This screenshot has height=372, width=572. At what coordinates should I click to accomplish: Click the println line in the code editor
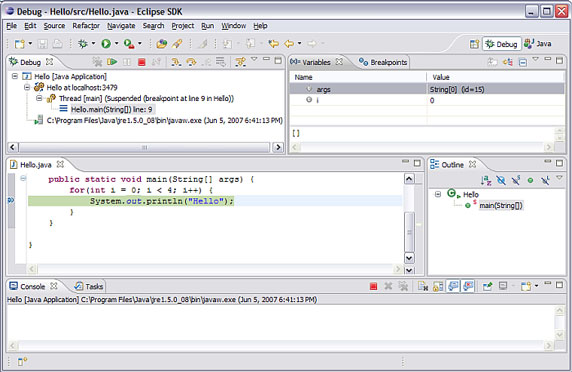coord(162,201)
